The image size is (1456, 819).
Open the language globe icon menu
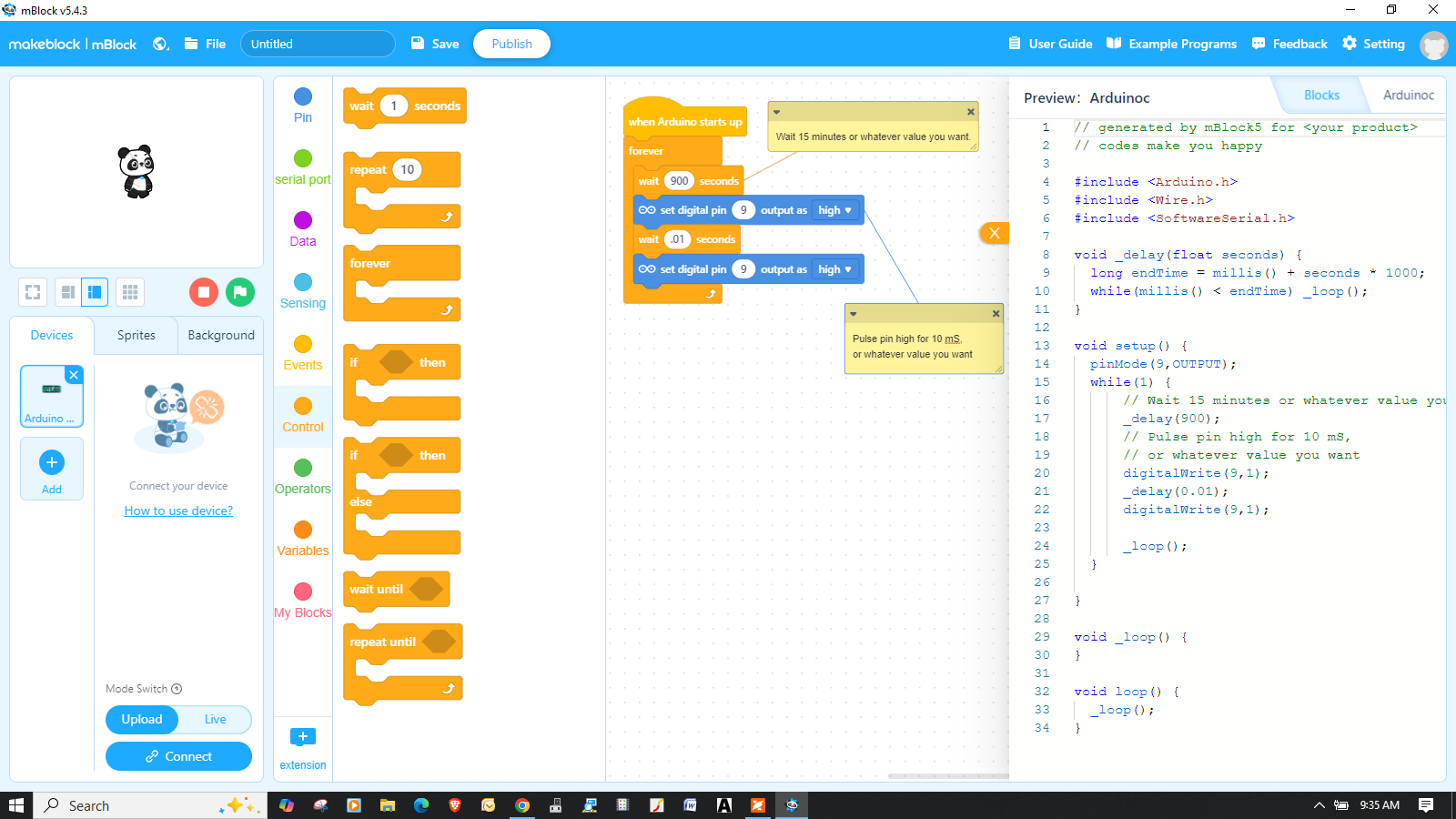click(161, 44)
